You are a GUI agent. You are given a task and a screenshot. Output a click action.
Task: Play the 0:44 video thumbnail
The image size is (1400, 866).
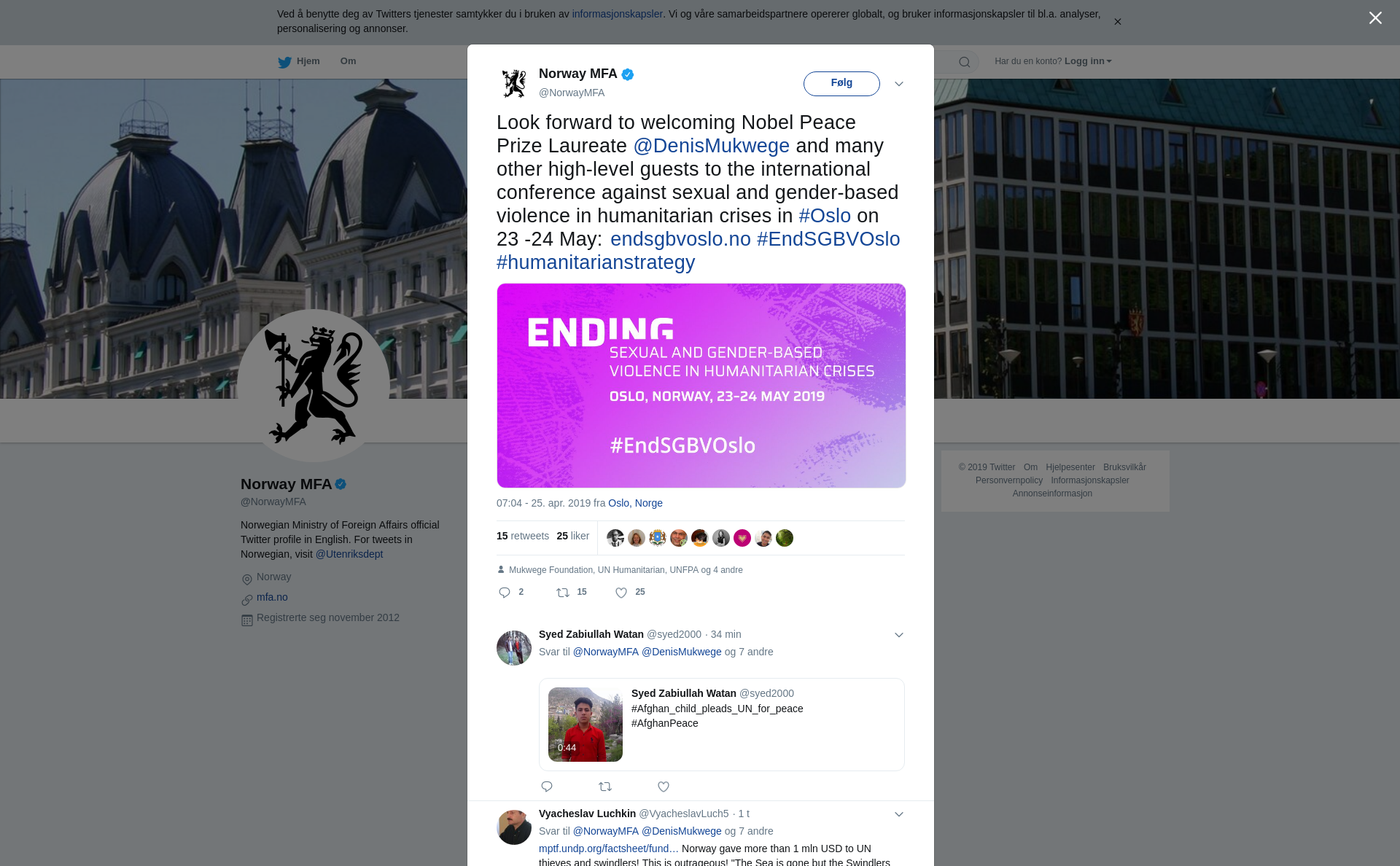pos(586,725)
